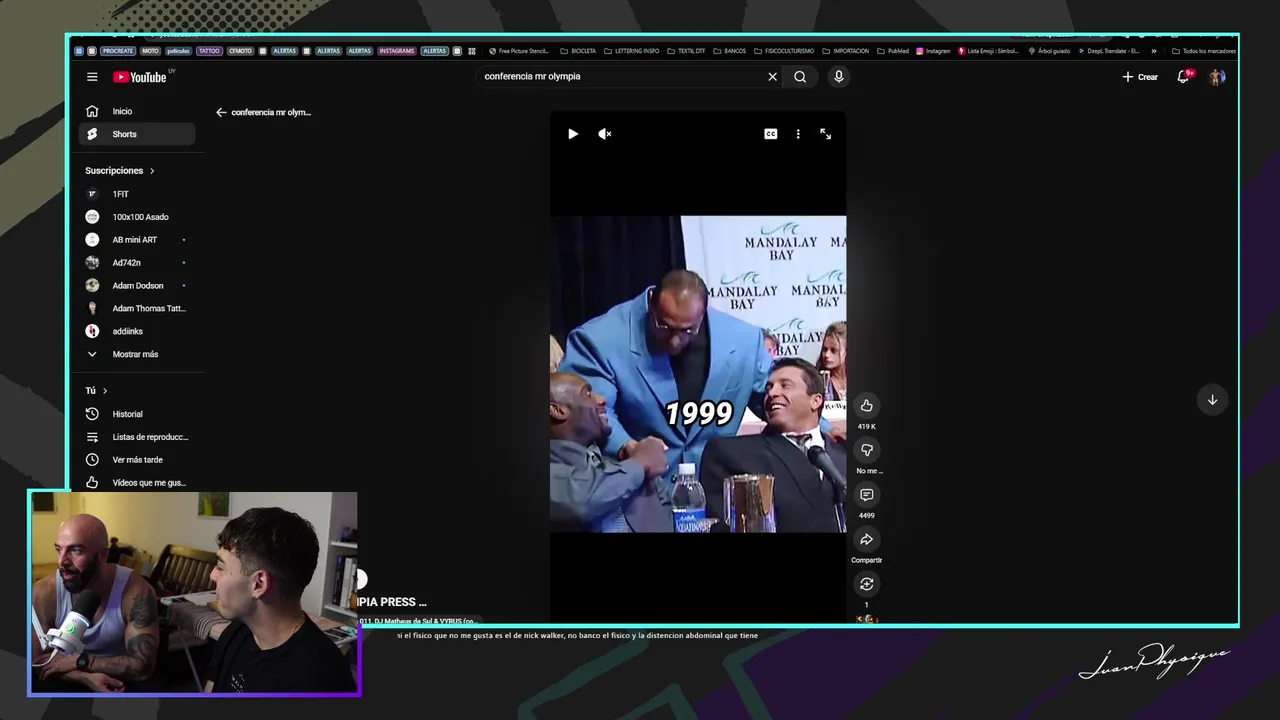Open Todos los marcadores folder
The image size is (1280, 720).
coord(1204,51)
